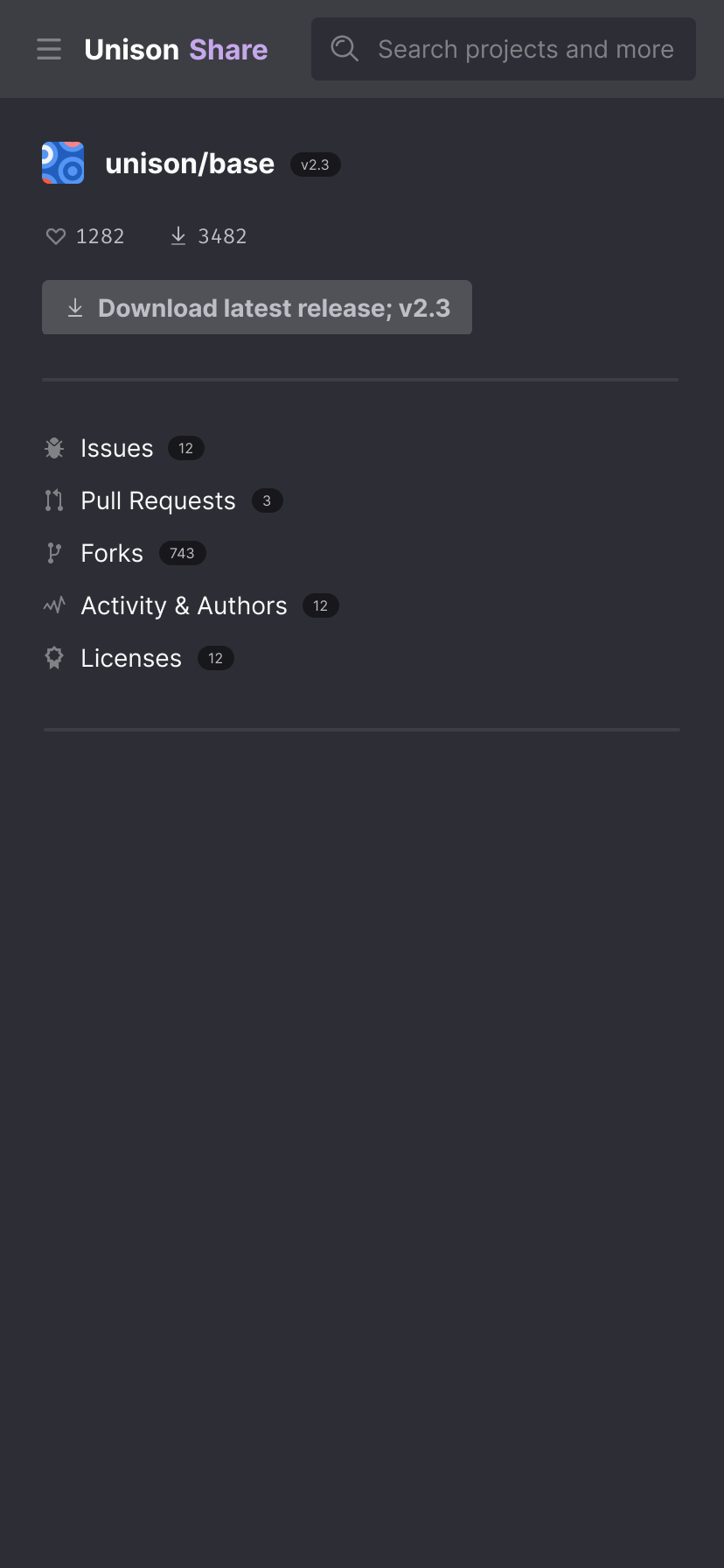
Task: Open the Unison Share home link
Action: pyautogui.click(x=175, y=49)
